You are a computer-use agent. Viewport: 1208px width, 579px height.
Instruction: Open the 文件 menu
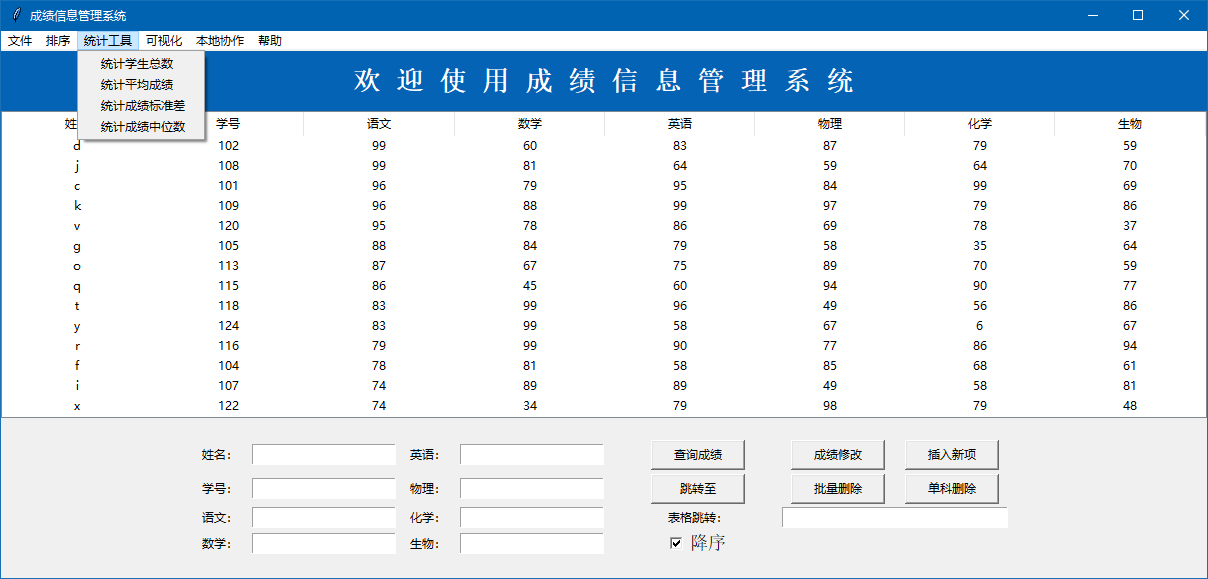[20, 41]
